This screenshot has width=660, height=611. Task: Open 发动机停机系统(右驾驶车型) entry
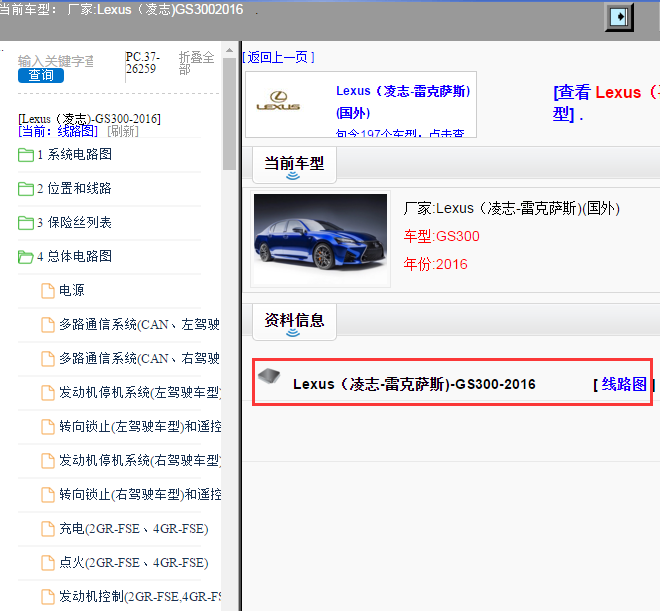140,460
